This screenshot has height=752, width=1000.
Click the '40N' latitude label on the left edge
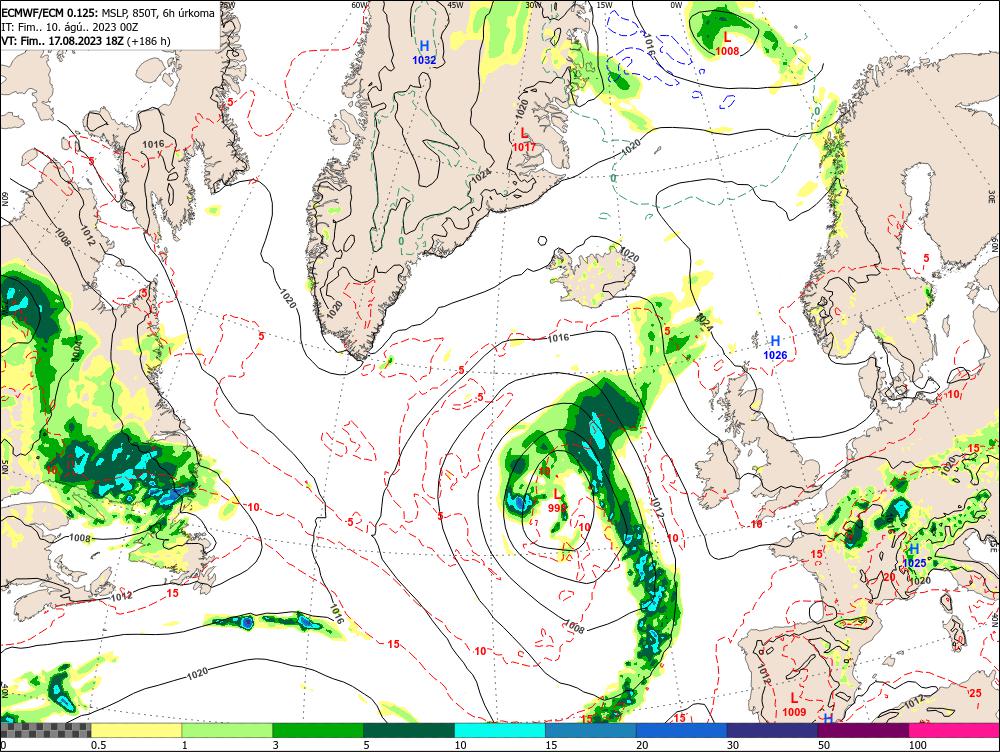[4, 691]
